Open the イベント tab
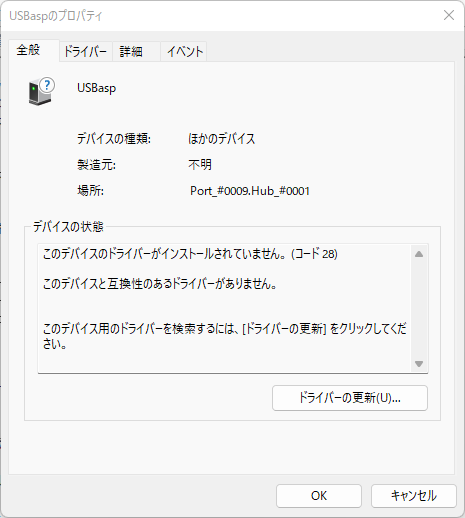Image resolution: width=465 pixels, height=518 pixels. 184,52
